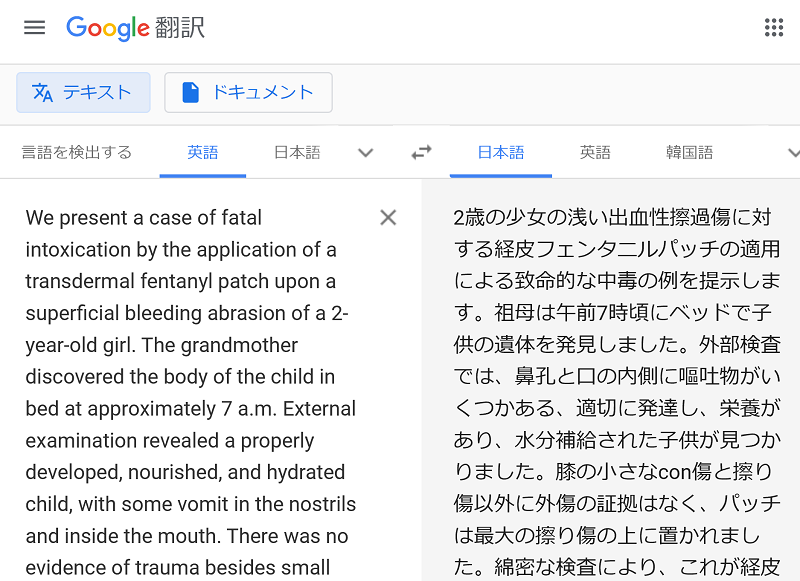Clear the source text with X
Screen dimensions: 800x581
click(388, 218)
